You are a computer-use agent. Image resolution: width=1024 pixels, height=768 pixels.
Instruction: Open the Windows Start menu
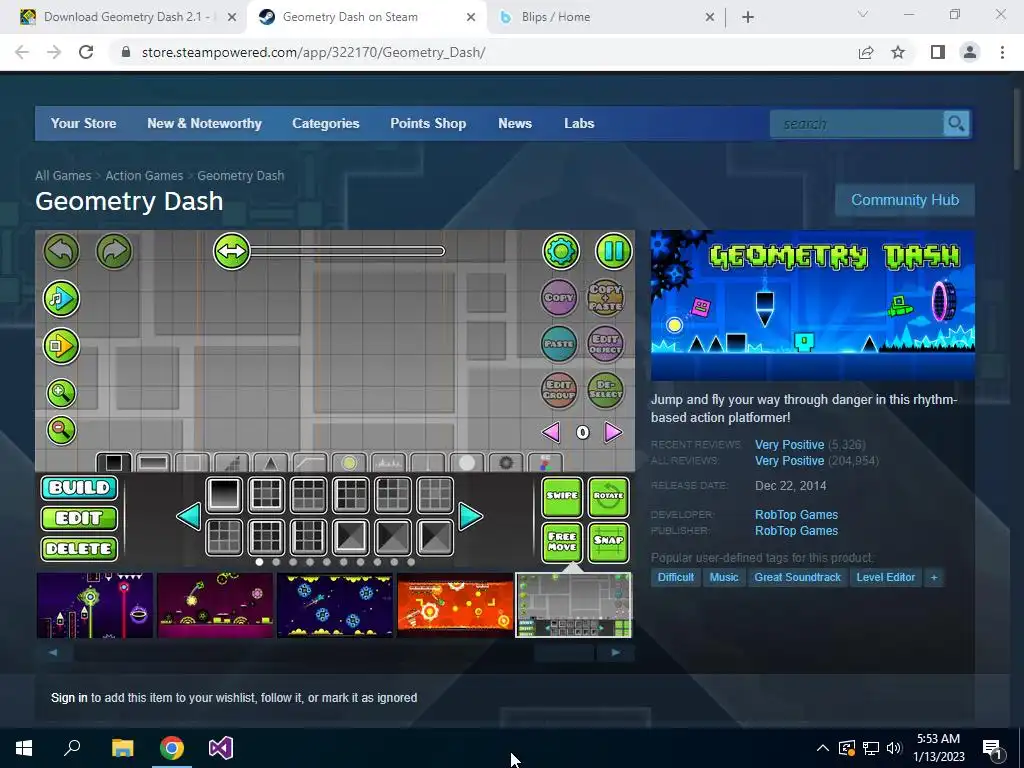pyautogui.click(x=24, y=748)
